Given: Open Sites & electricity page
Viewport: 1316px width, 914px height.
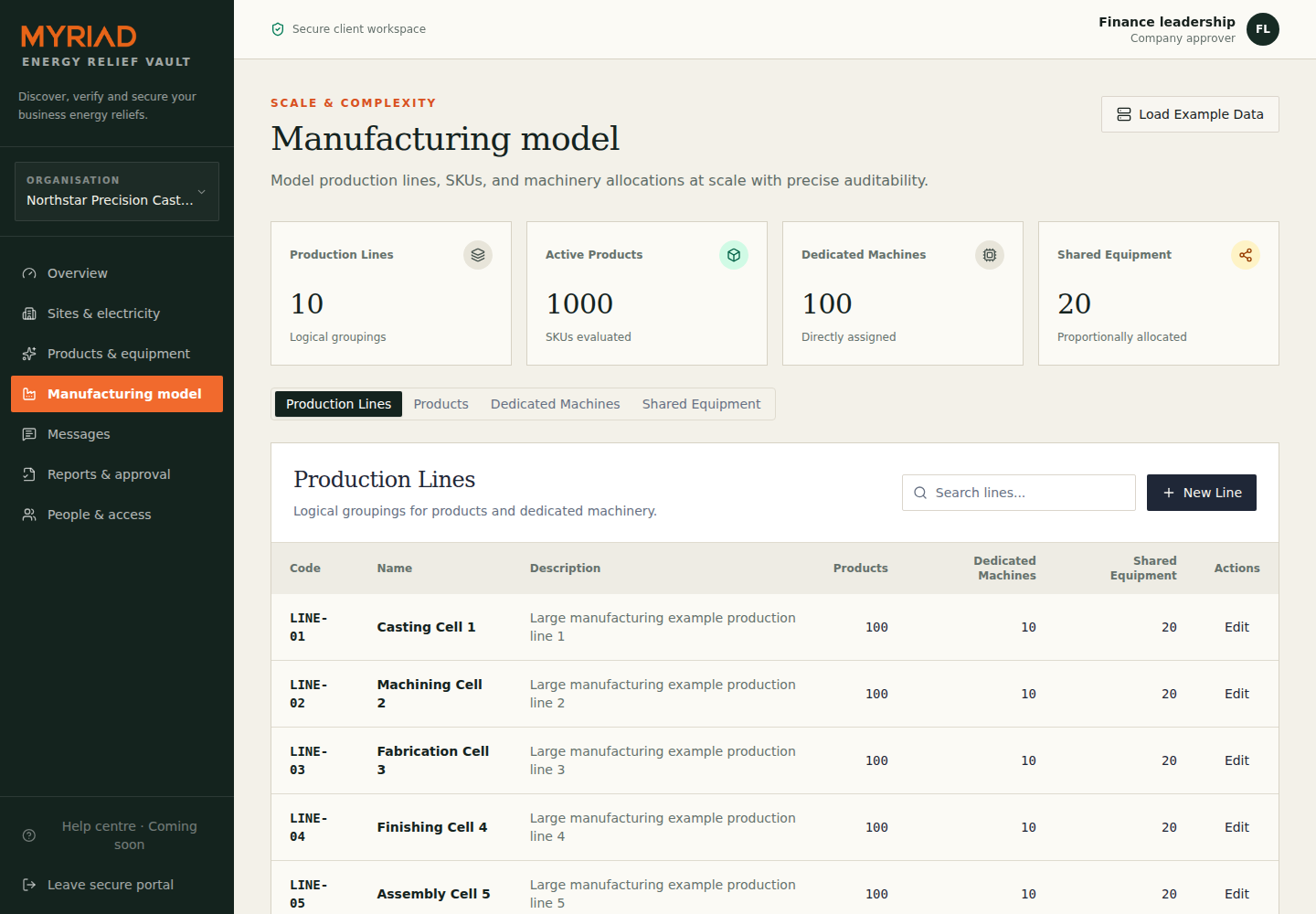Looking at the screenshot, I should (x=117, y=314).
